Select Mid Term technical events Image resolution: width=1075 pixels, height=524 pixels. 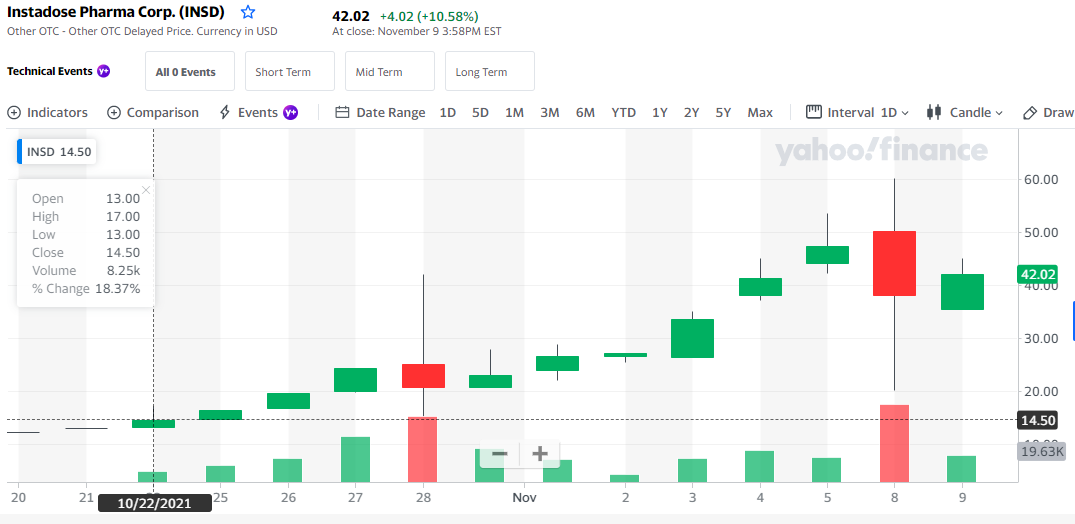(390, 71)
